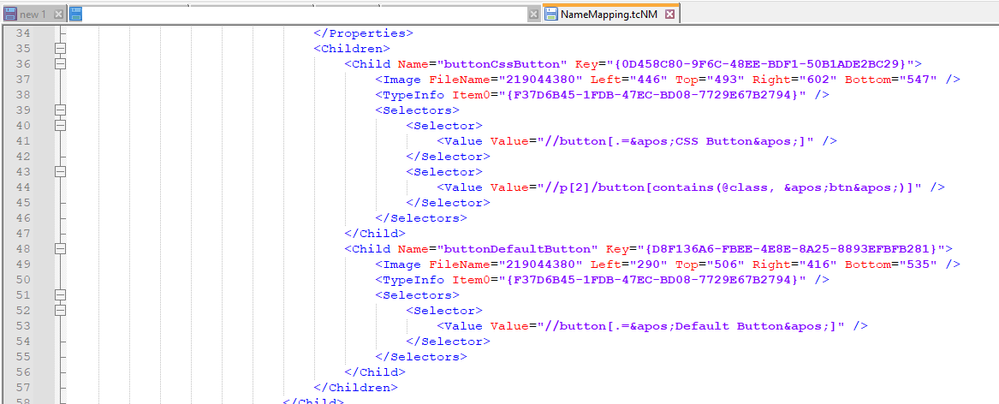Close the NameMapping.tcNM tab
The width and height of the screenshot is (999, 404).
[x=669, y=14]
